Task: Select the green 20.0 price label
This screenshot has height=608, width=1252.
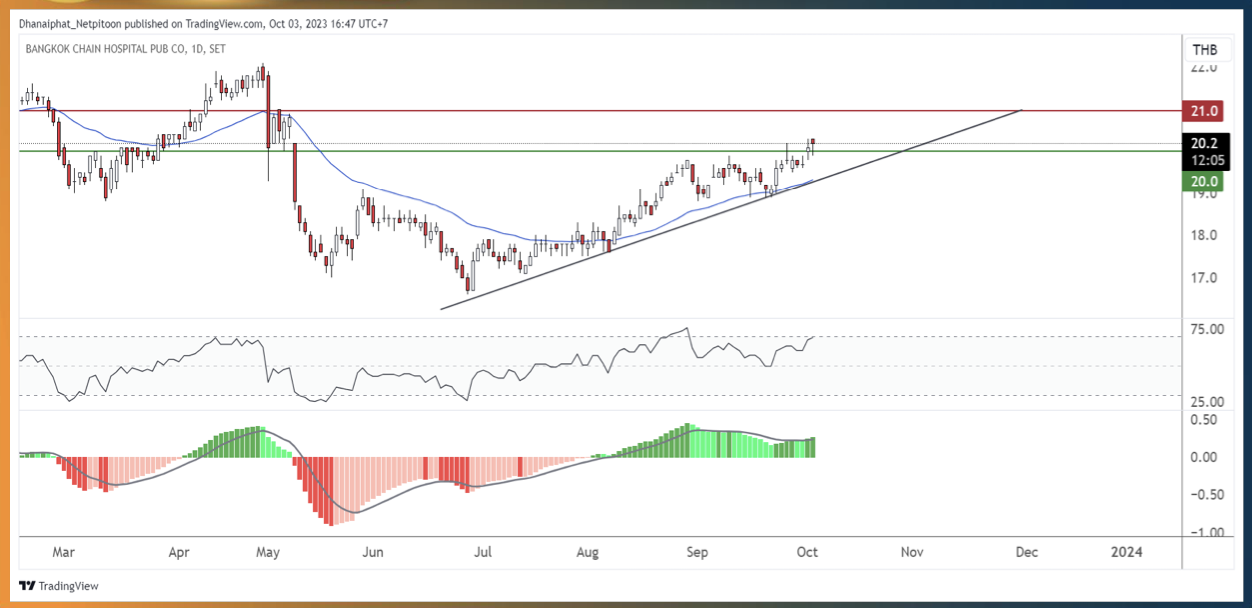Action: 1204,180
